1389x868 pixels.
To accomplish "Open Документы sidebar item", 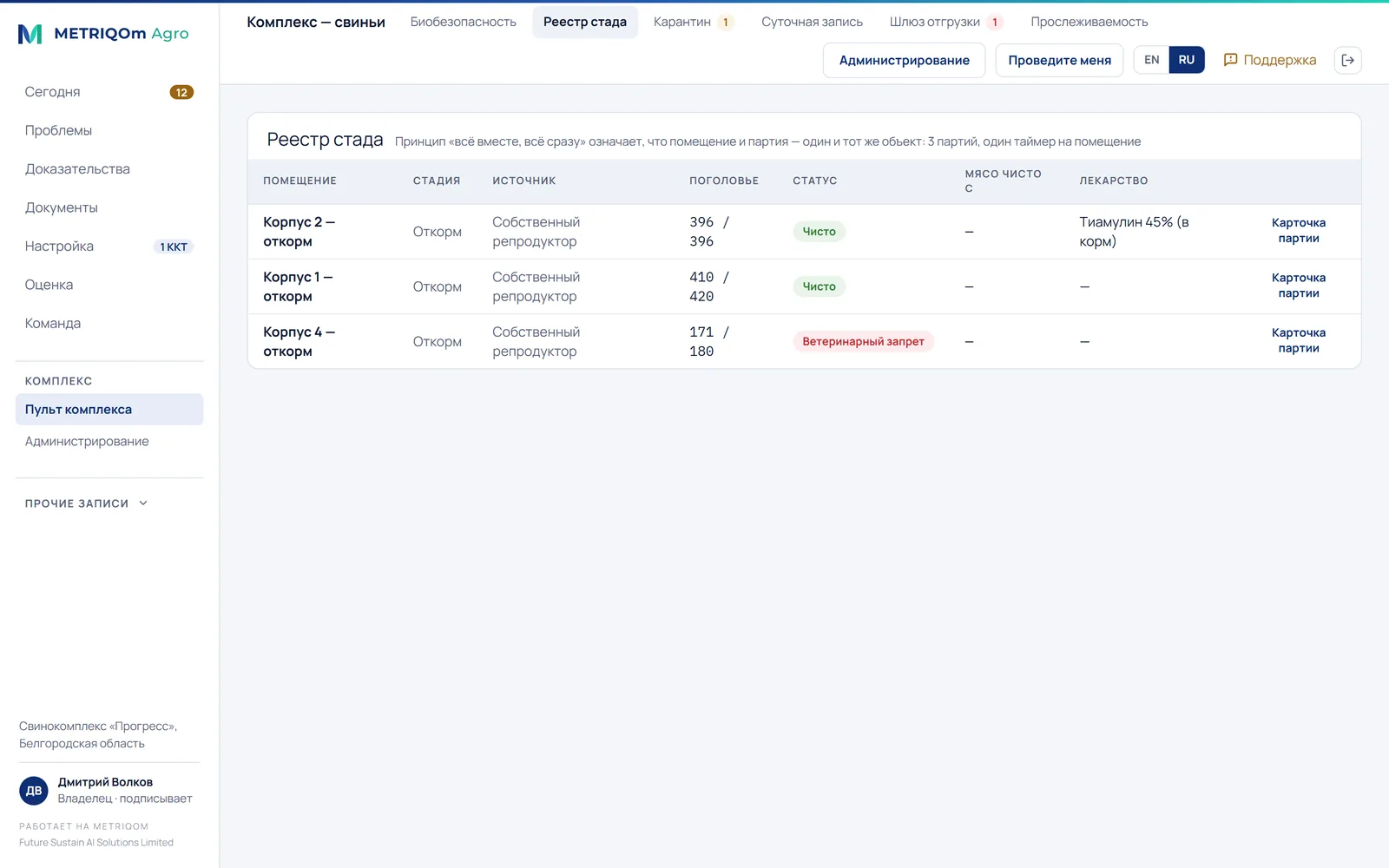I will tap(109, 207).
